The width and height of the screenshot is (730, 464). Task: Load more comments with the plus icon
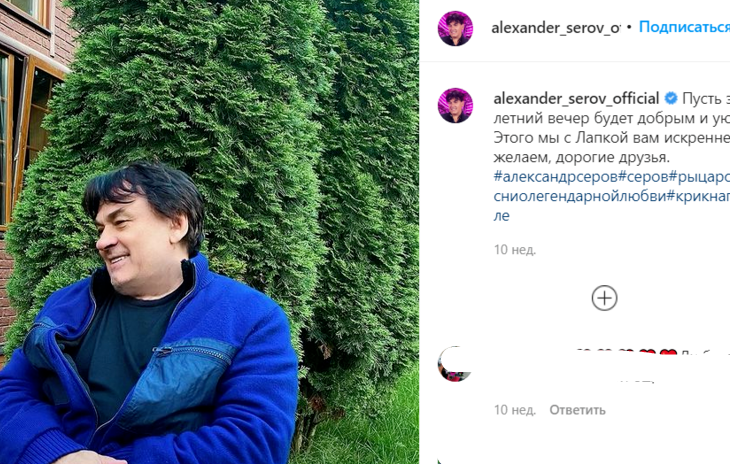point(604,298)
